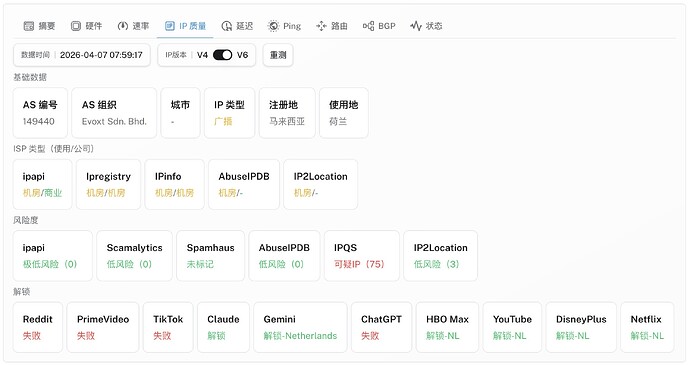Click the BGP network icon
The width and height of the screenshot is (690, 365).
point(368,26)
